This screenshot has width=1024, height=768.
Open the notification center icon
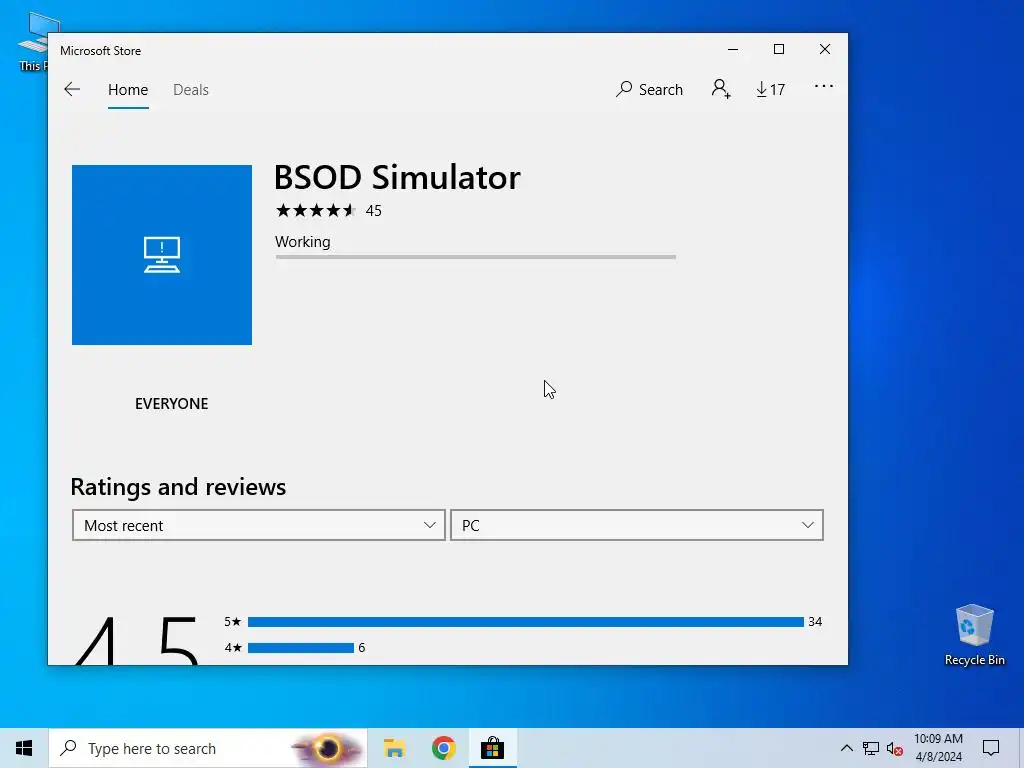(991, 748)
